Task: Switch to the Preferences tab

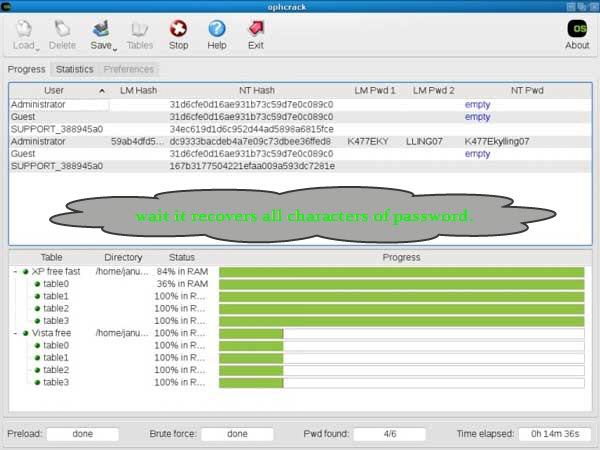Action: coord(129,69)
